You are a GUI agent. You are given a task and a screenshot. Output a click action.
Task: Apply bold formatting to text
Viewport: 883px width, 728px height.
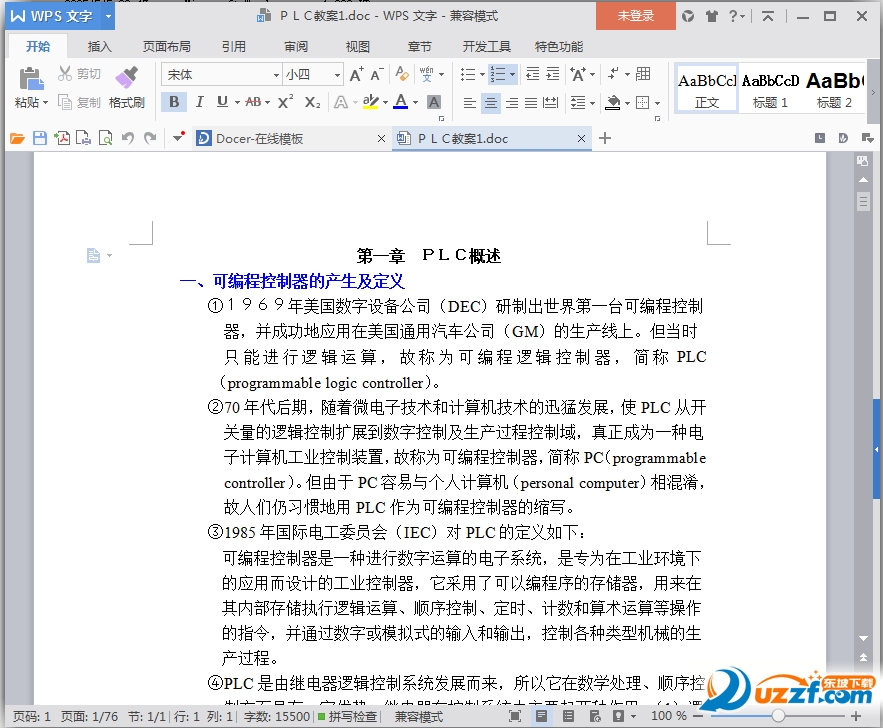click(174, 102)
